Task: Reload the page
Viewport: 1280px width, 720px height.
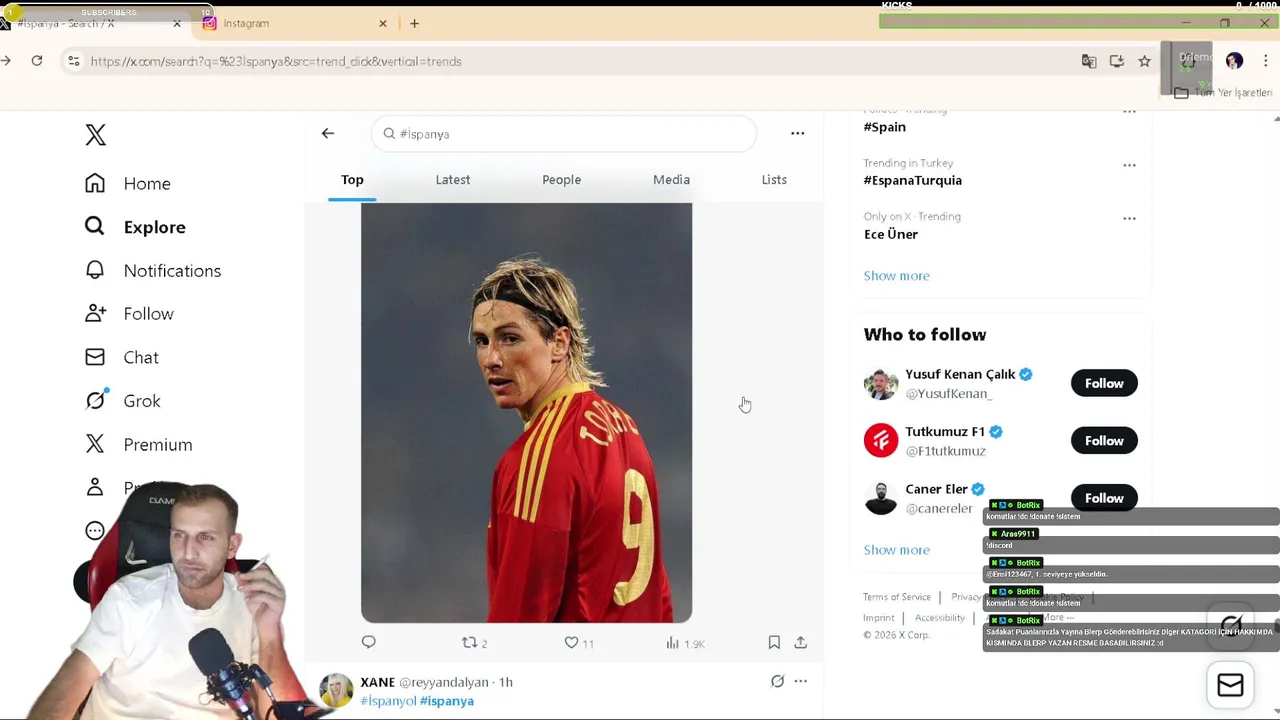Action: [x=37, y=61]
